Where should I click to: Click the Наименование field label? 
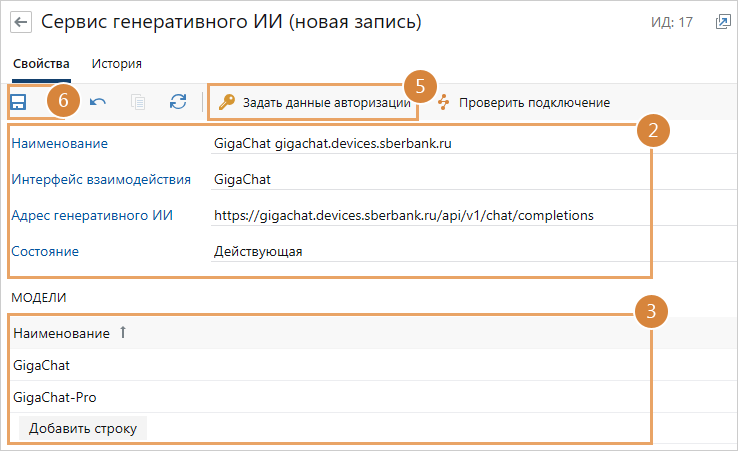click(60, 143)
